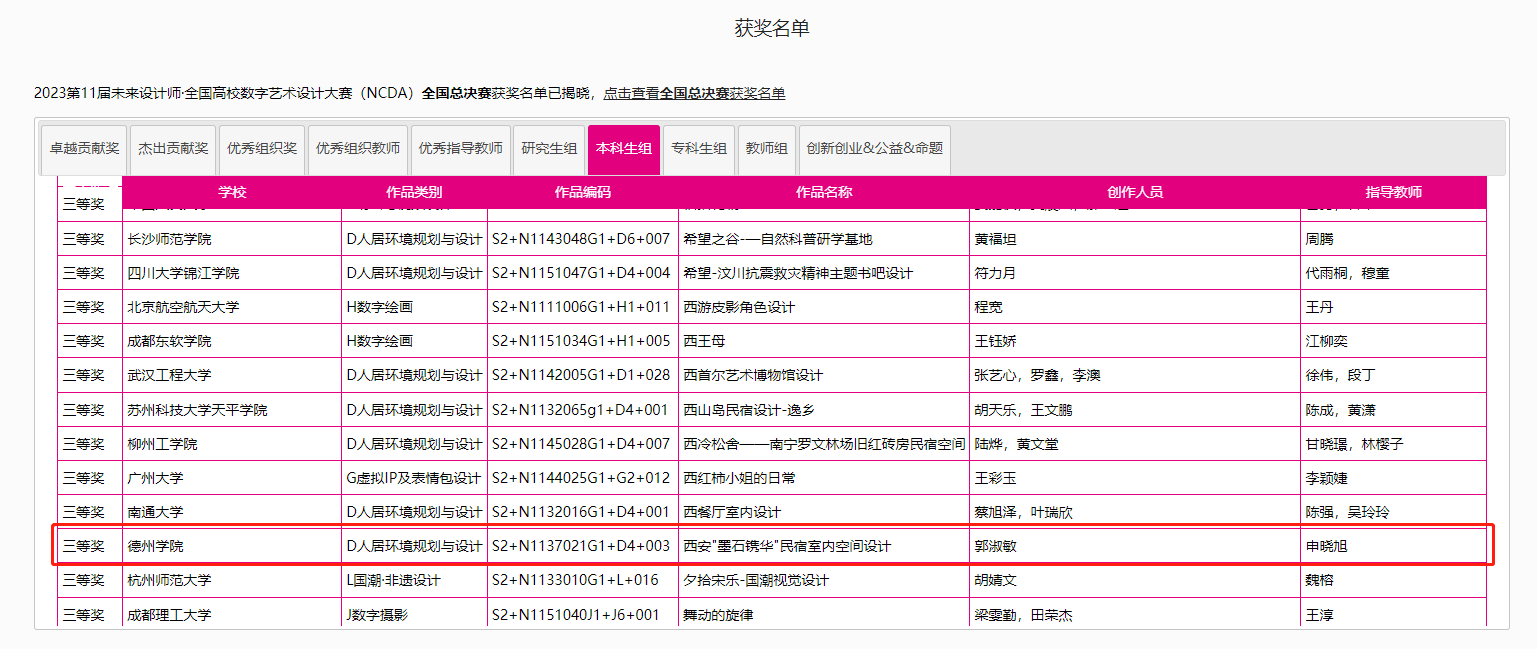Screen dimensions: 1537x649
Task: Open the 卓越贡献奖 tab
Action: (x=84, y=148)
